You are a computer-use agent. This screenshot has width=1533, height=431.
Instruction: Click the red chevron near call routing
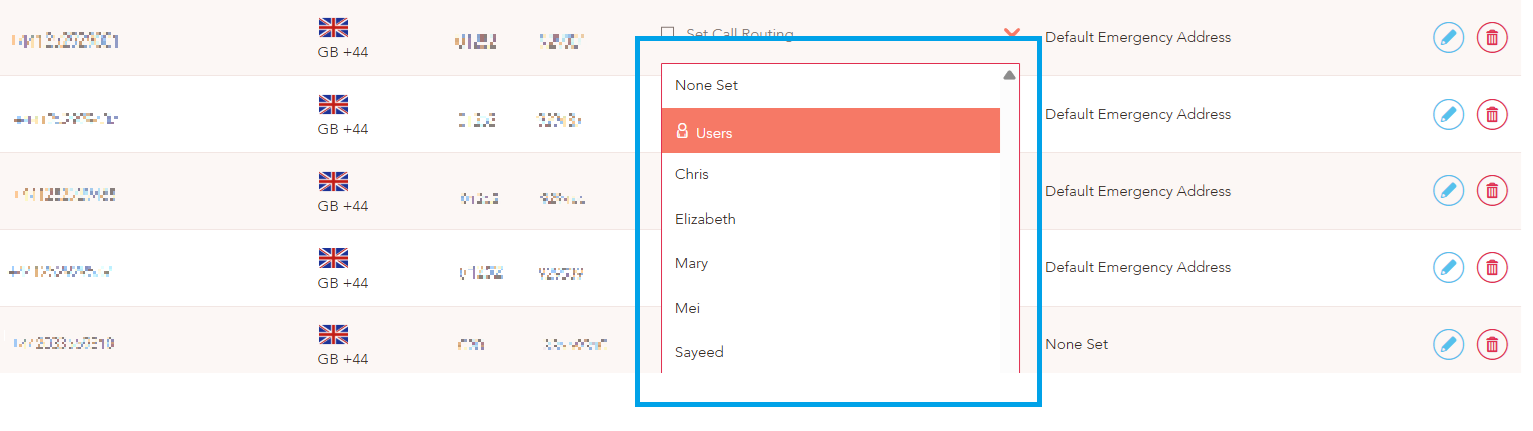[x=1011, y=33]
